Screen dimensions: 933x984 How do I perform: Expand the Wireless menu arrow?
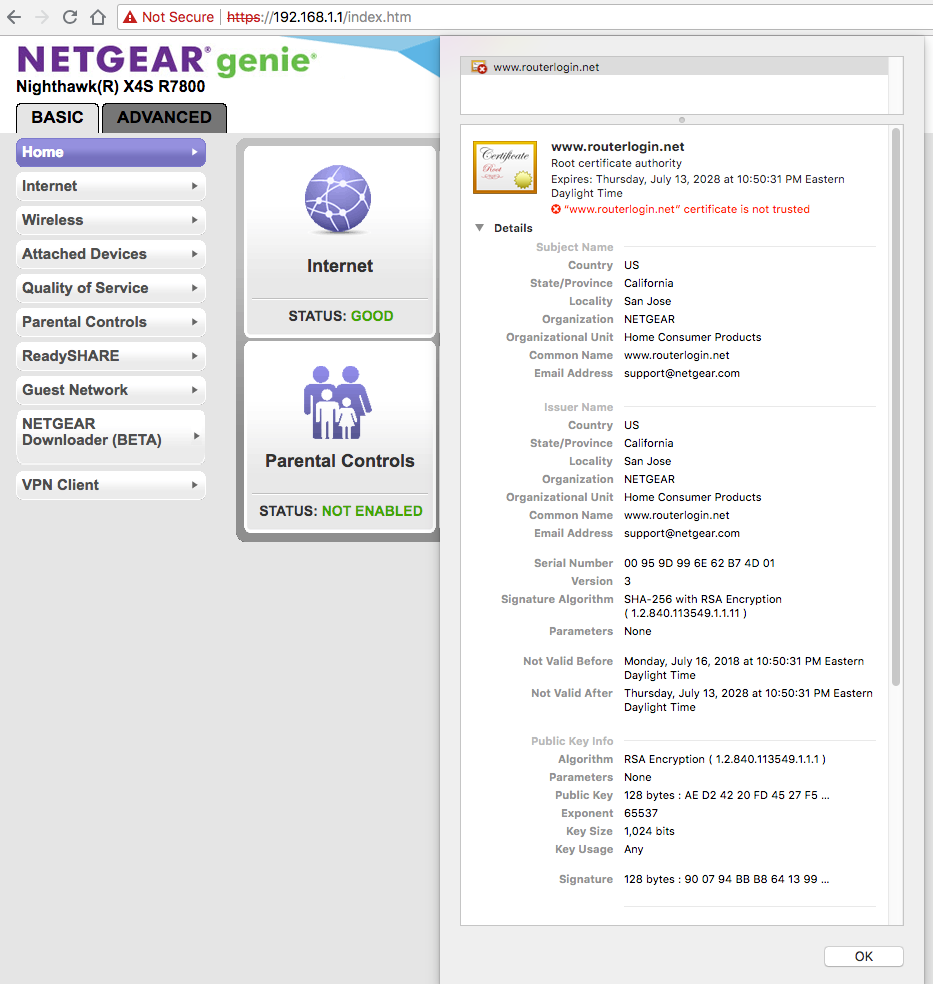[x=194, y=220]
